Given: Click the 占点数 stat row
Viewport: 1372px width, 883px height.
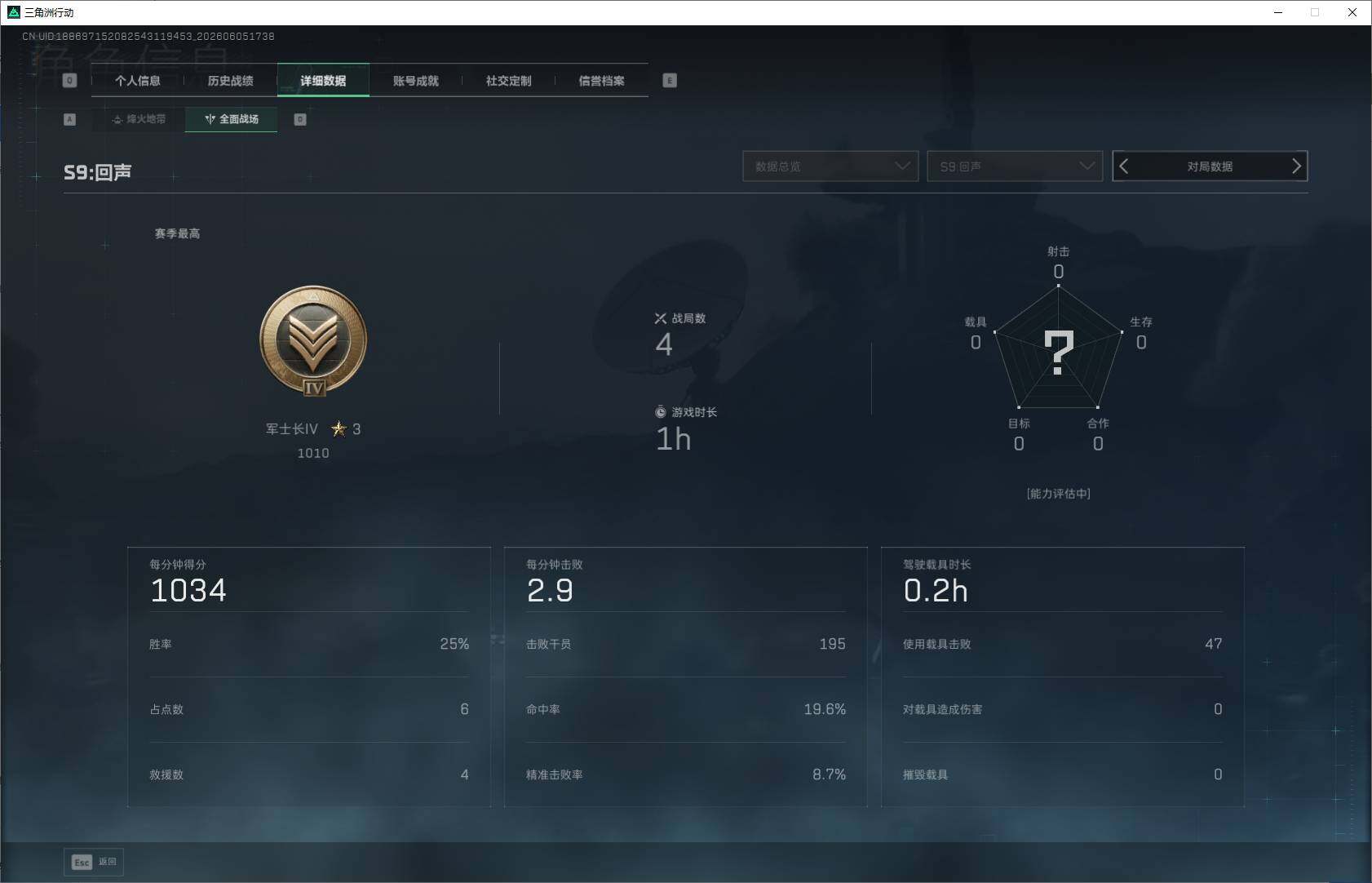Looking at the screenshot, I should (309, 709).
